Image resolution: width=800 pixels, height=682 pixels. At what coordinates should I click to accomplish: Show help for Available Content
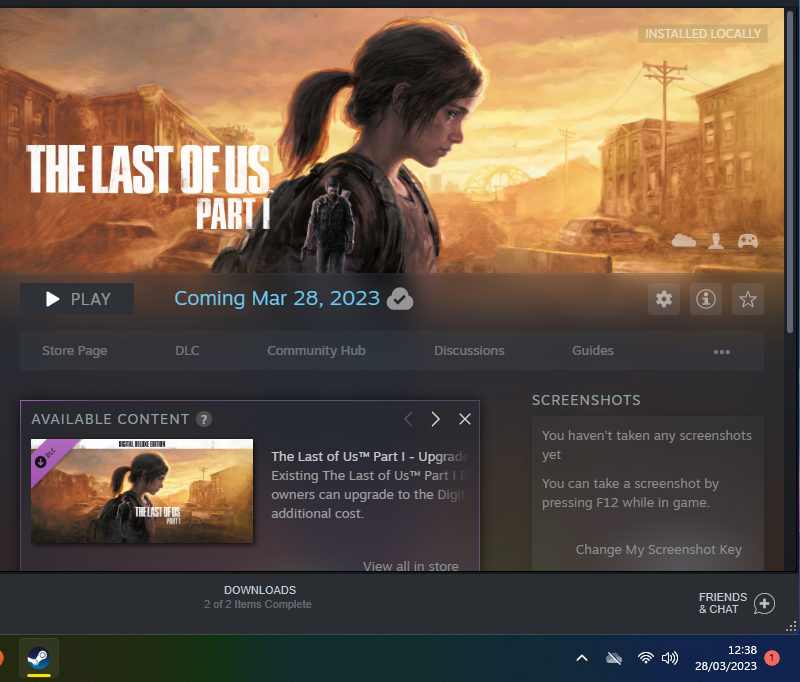204,419
